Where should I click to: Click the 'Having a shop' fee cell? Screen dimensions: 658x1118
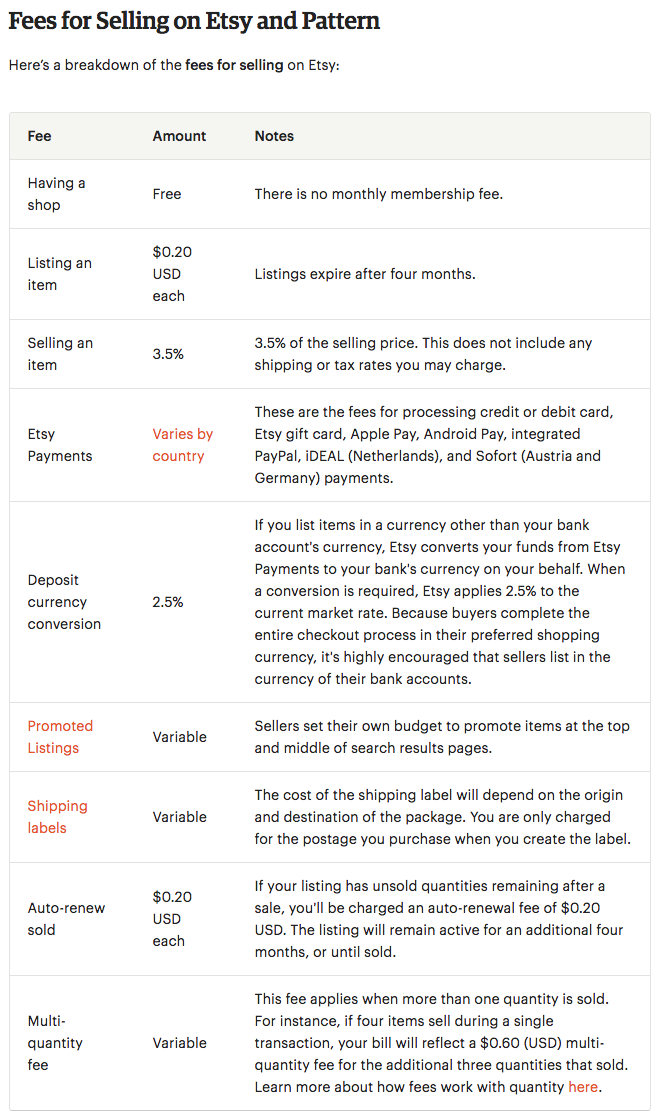click(x=56, y=194)
